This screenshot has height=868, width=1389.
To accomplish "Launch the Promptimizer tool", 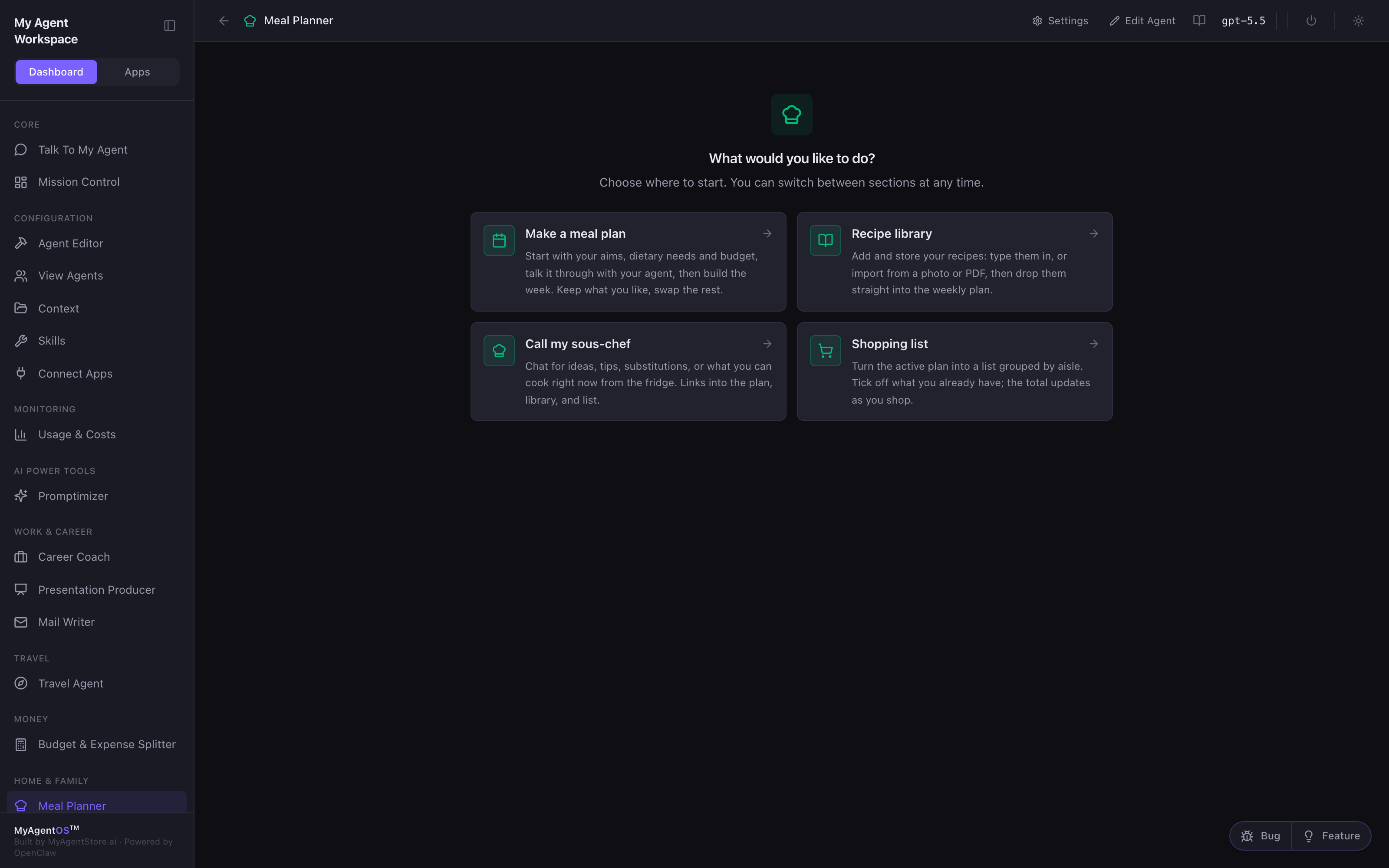I will click(96, 496).
